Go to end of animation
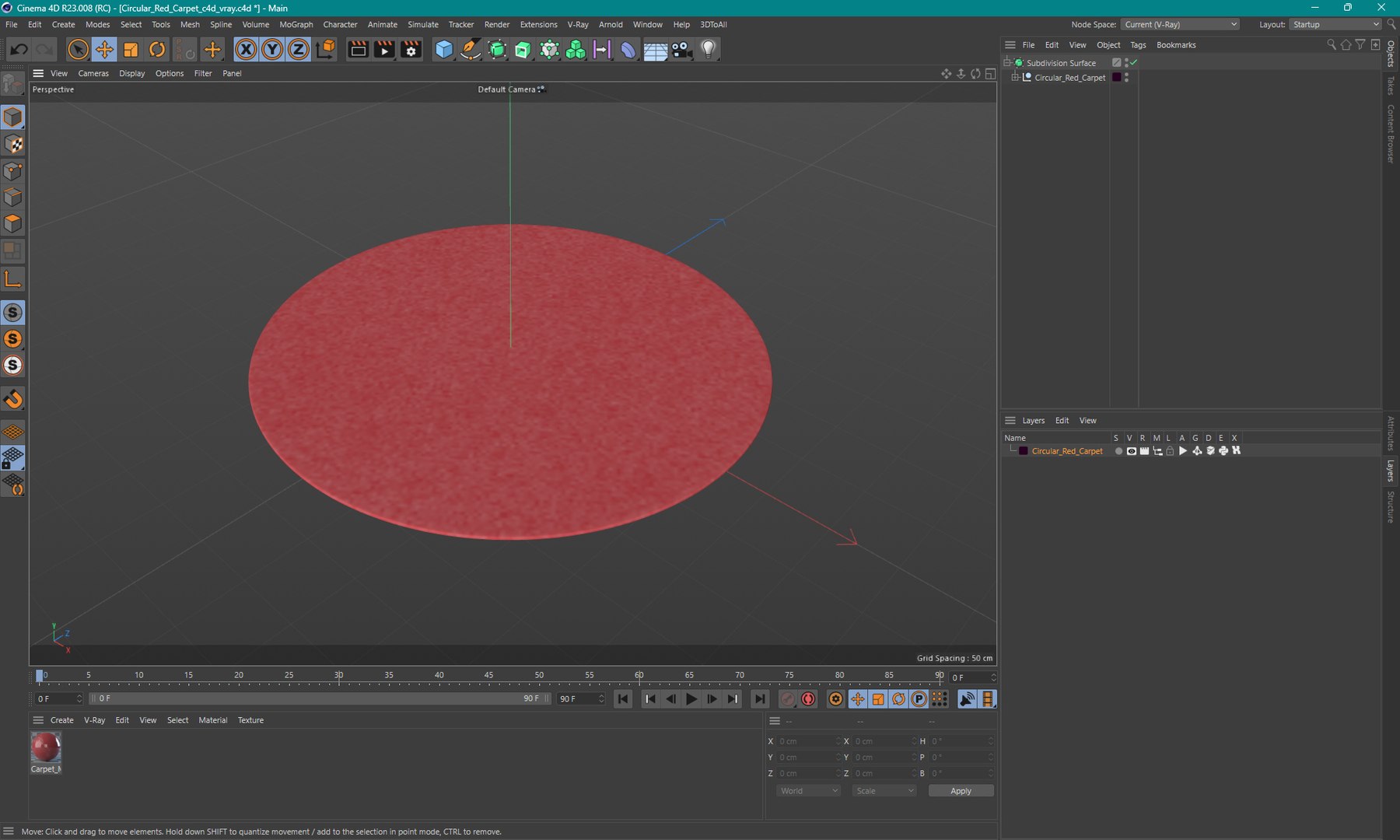 [760, 699]
